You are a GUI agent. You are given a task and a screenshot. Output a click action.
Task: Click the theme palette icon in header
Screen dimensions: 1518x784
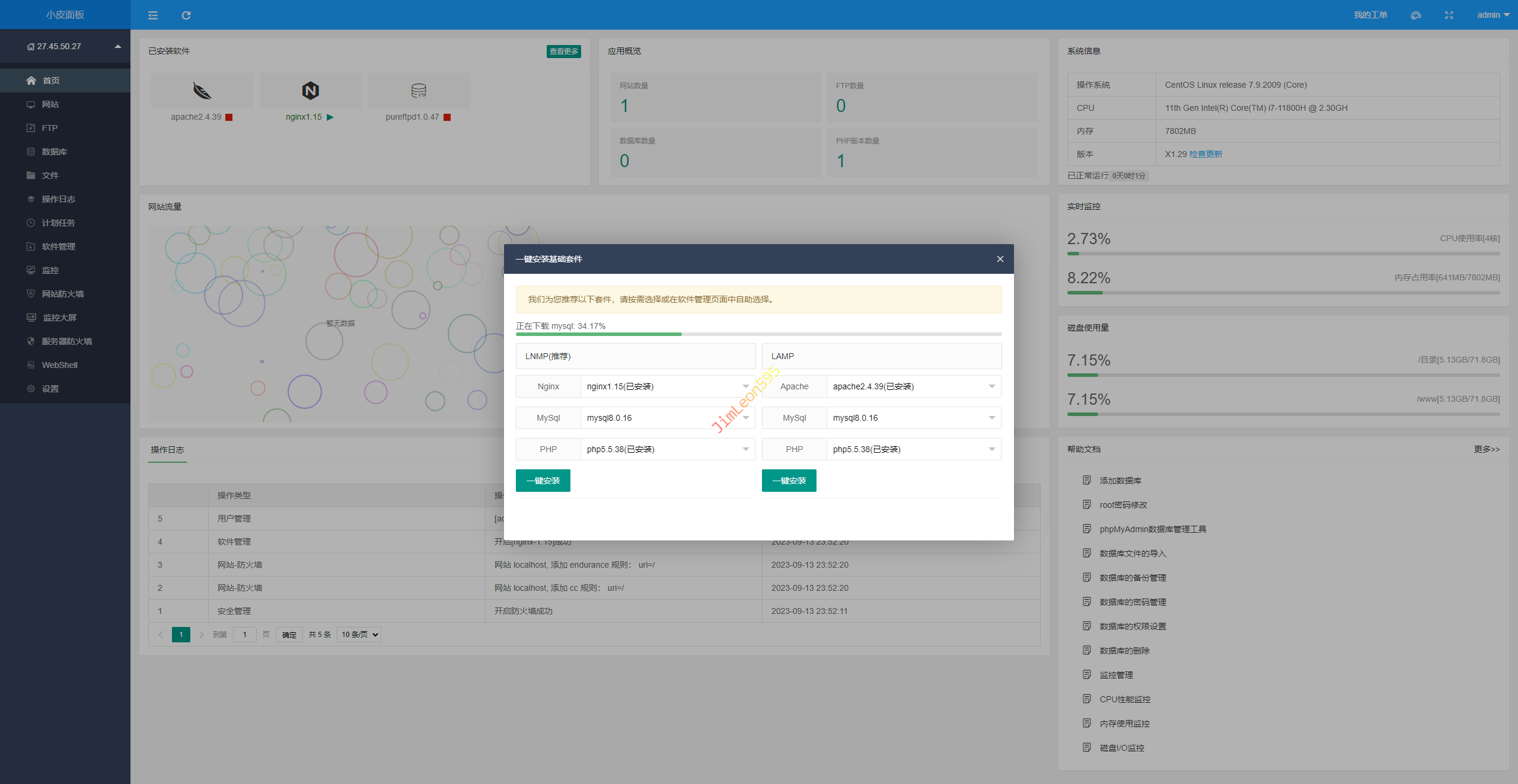[1415, 15]
